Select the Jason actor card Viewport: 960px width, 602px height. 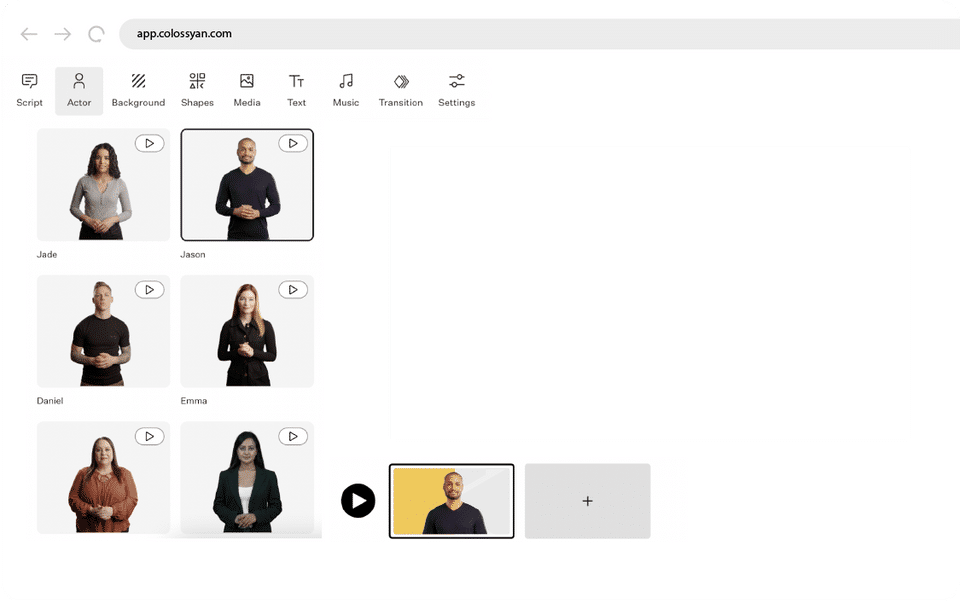pos(247,184)
